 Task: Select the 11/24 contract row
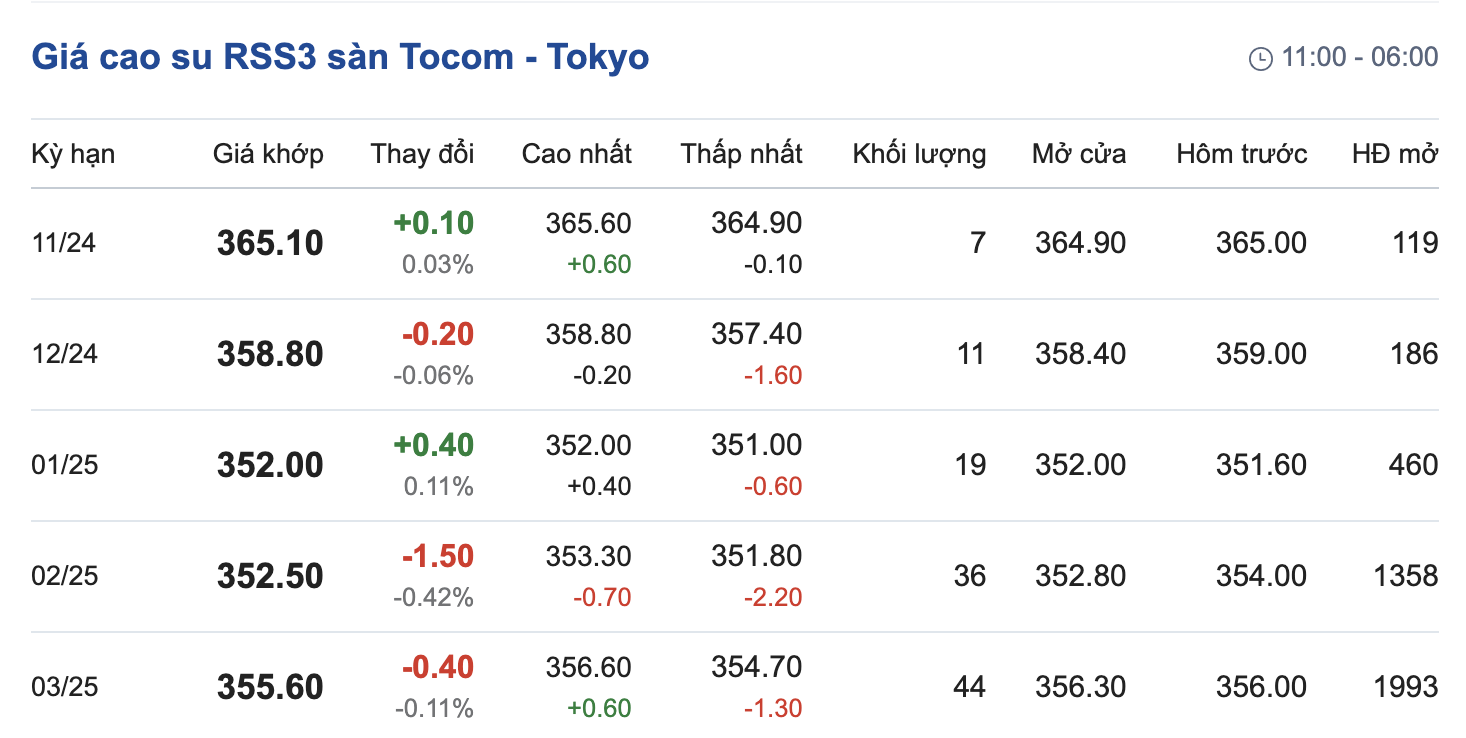click(735, 243)
